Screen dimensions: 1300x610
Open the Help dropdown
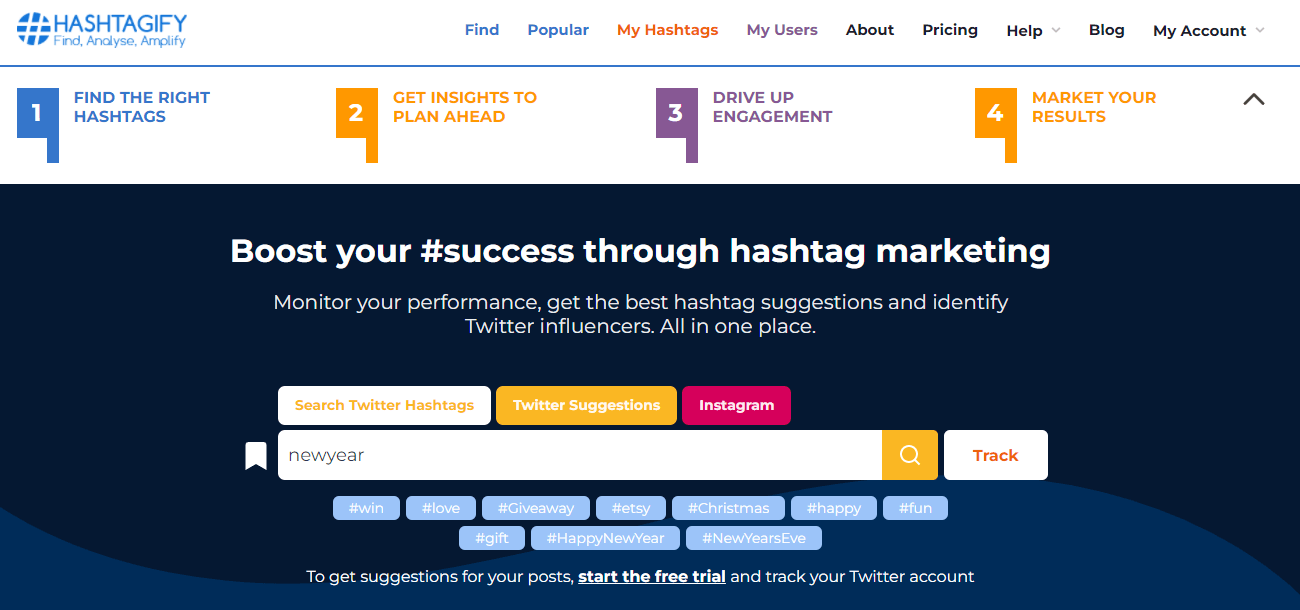pos(1032,30)
